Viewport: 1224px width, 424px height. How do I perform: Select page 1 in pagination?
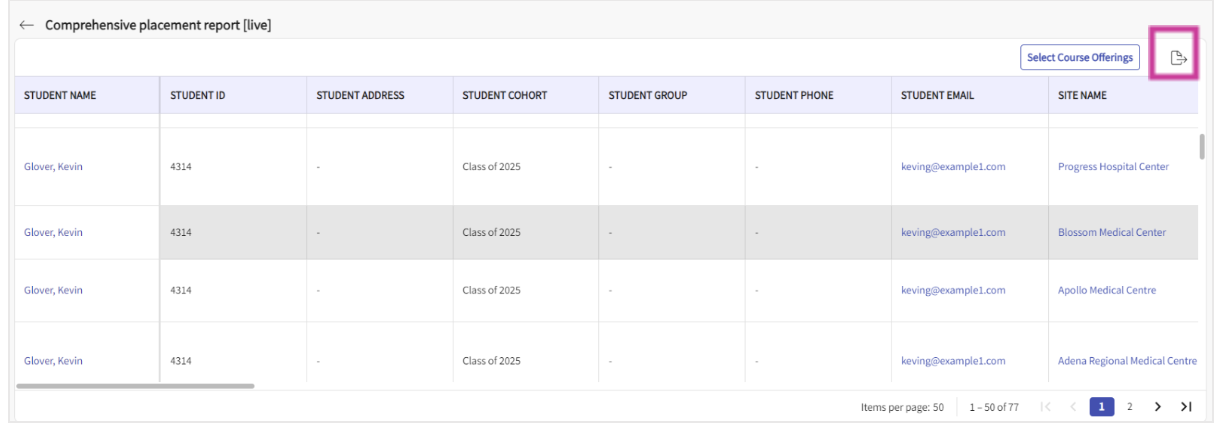tap(1102, 407)
